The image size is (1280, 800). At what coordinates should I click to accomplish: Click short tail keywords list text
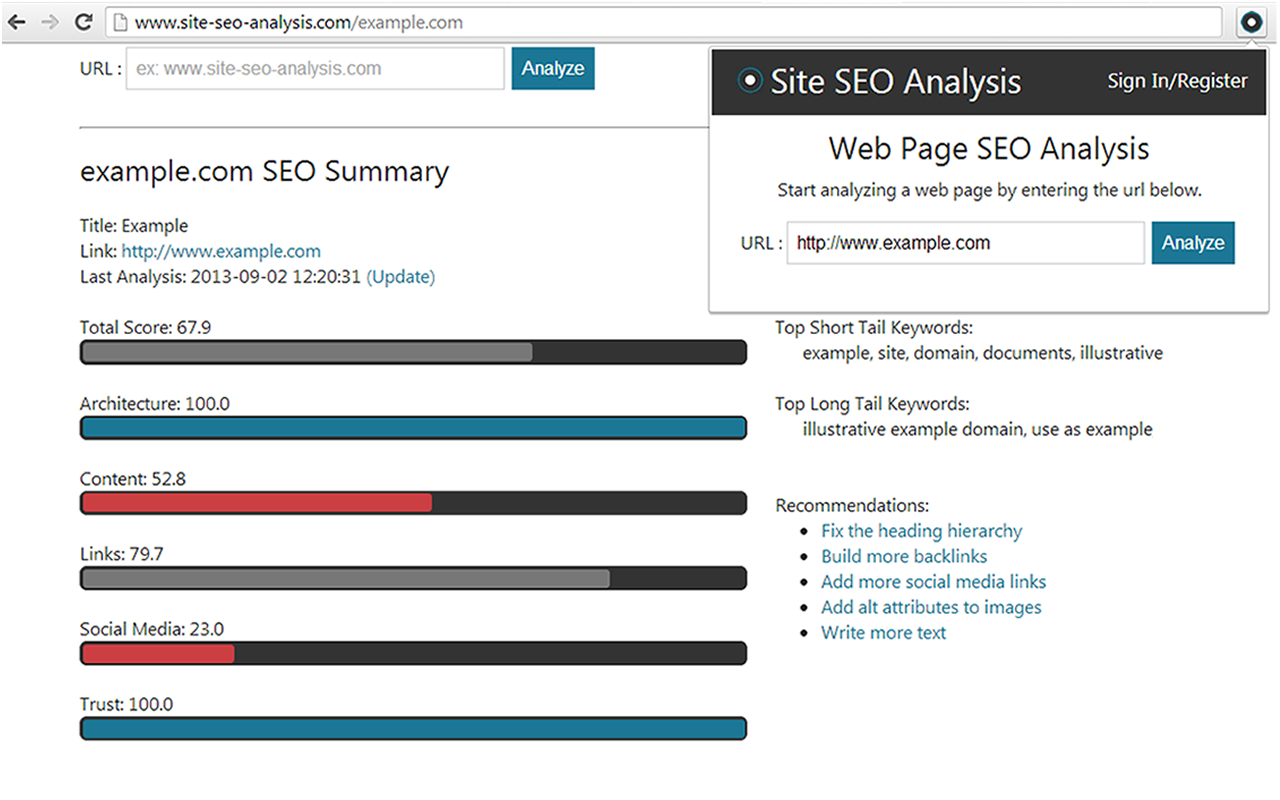click(983, 353)
